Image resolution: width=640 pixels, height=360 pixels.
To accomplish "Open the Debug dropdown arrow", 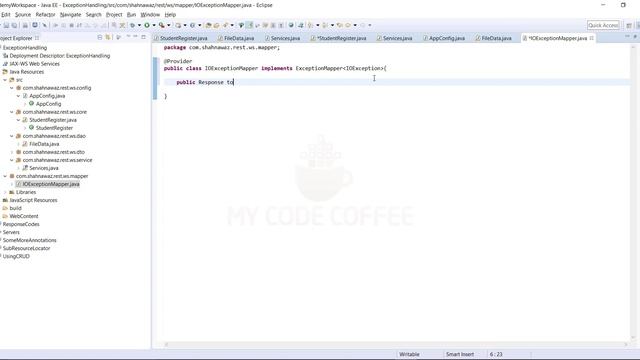I will (139, 25).
